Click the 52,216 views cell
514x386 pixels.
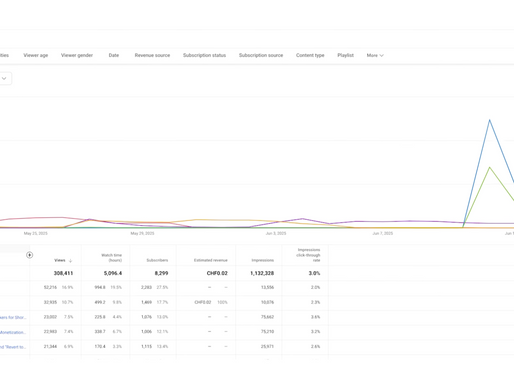50,287
